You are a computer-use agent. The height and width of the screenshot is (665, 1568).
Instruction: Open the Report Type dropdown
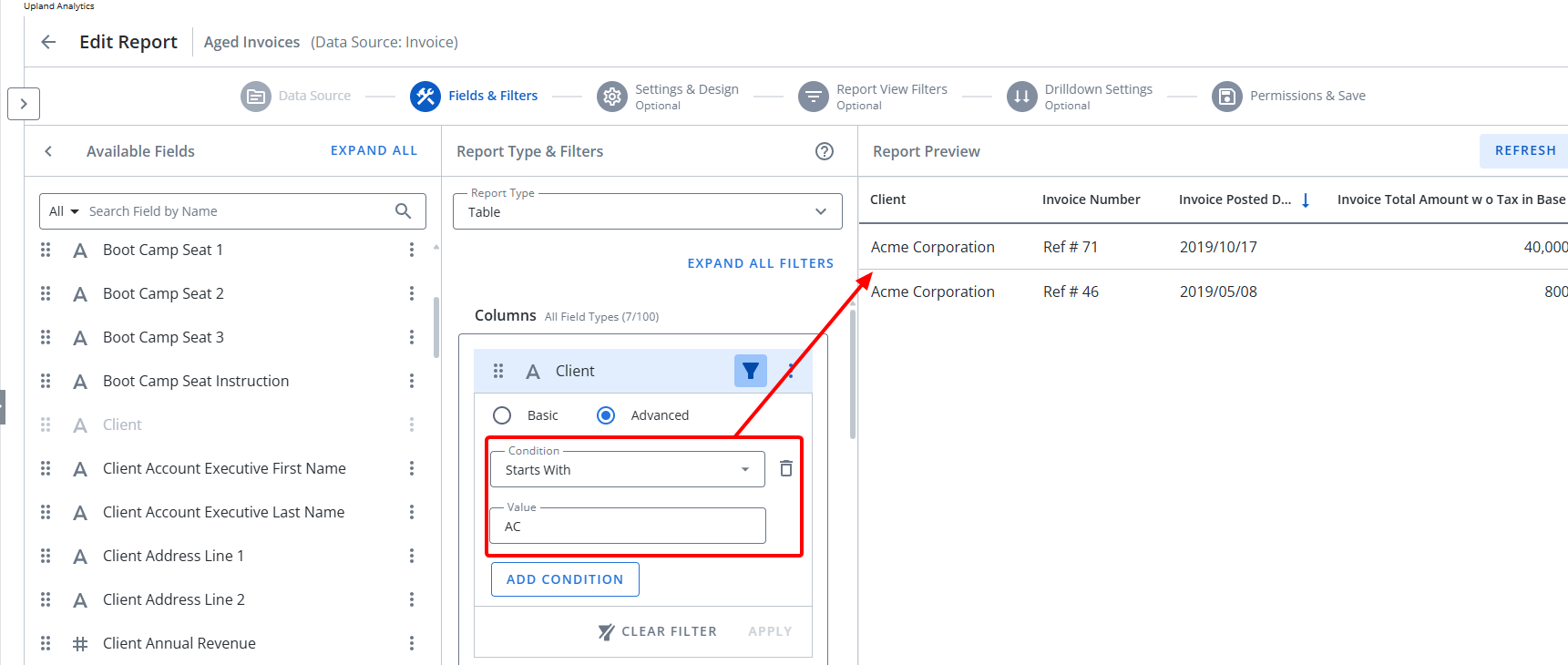tap(648, 211)
